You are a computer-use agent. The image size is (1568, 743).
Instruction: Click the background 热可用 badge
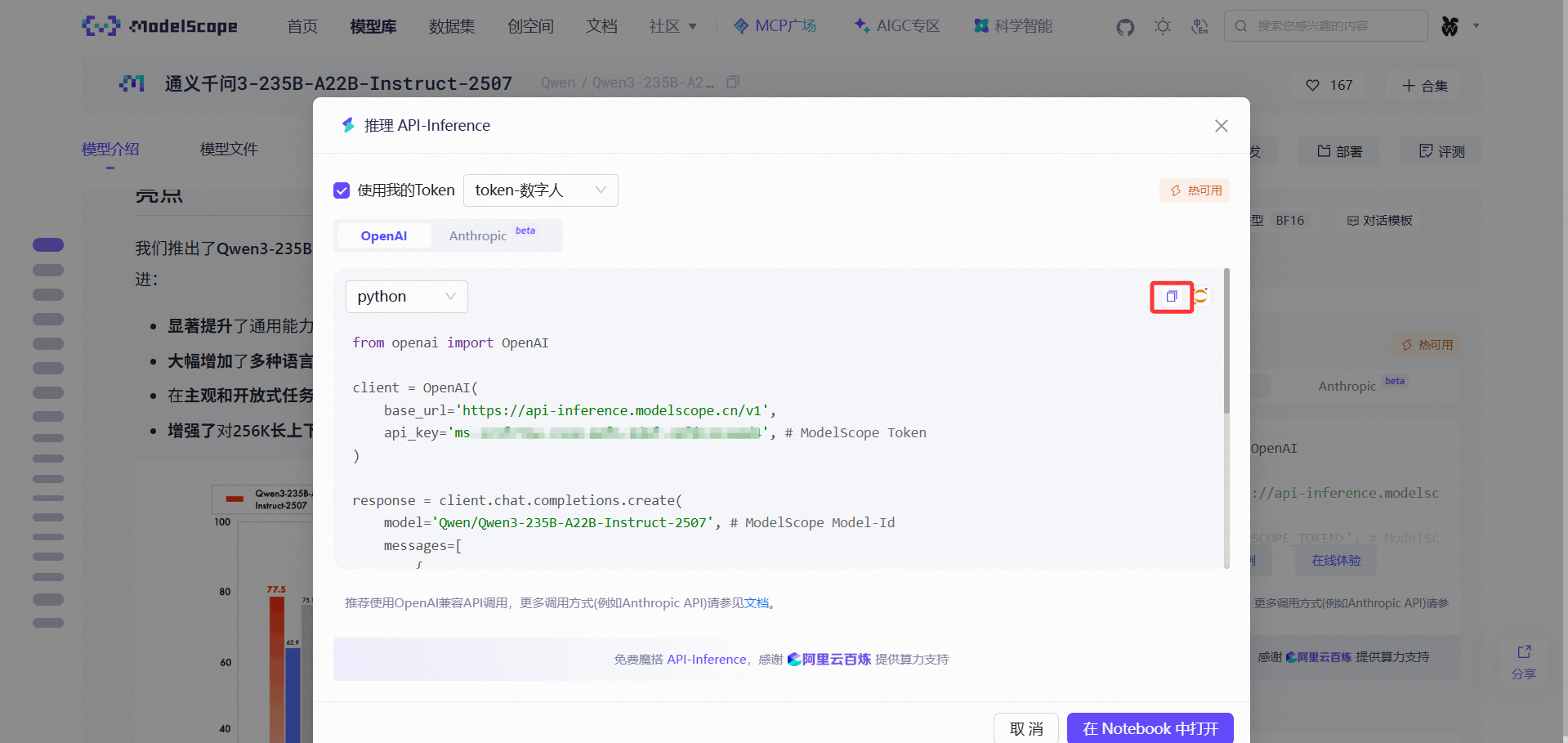[x=1427, y=345]
